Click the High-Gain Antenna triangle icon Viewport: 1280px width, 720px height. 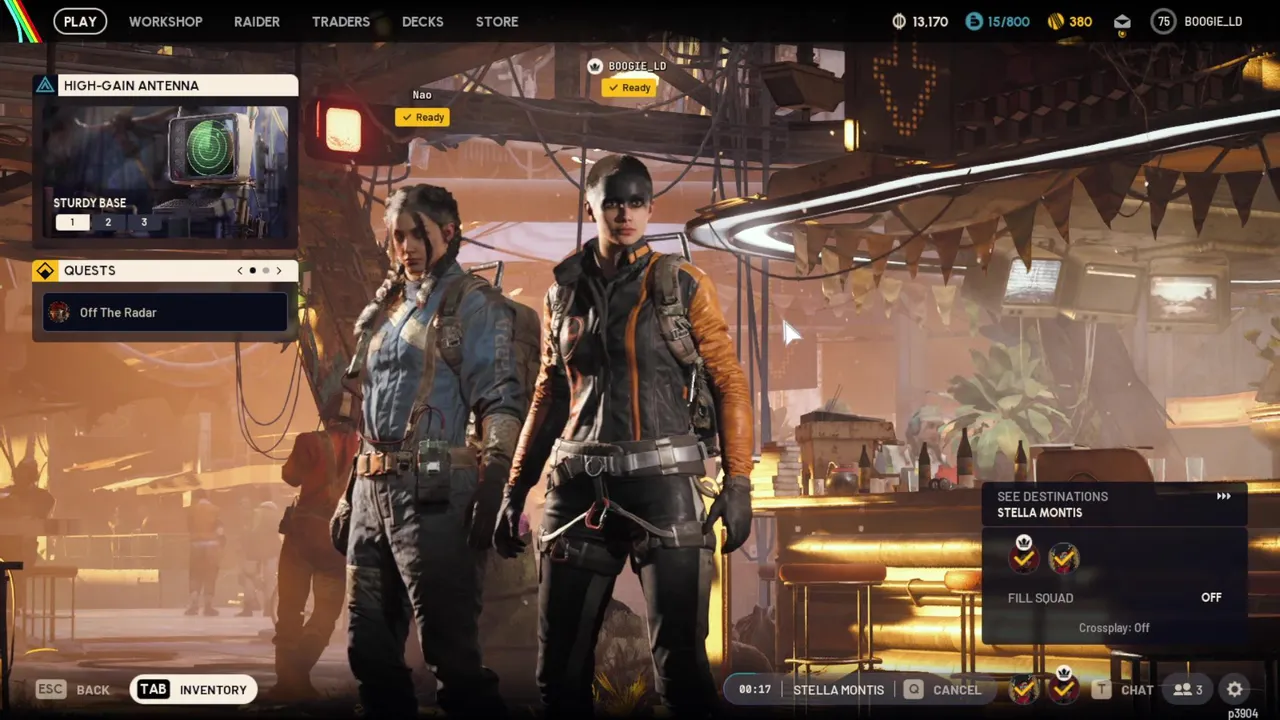45,85
